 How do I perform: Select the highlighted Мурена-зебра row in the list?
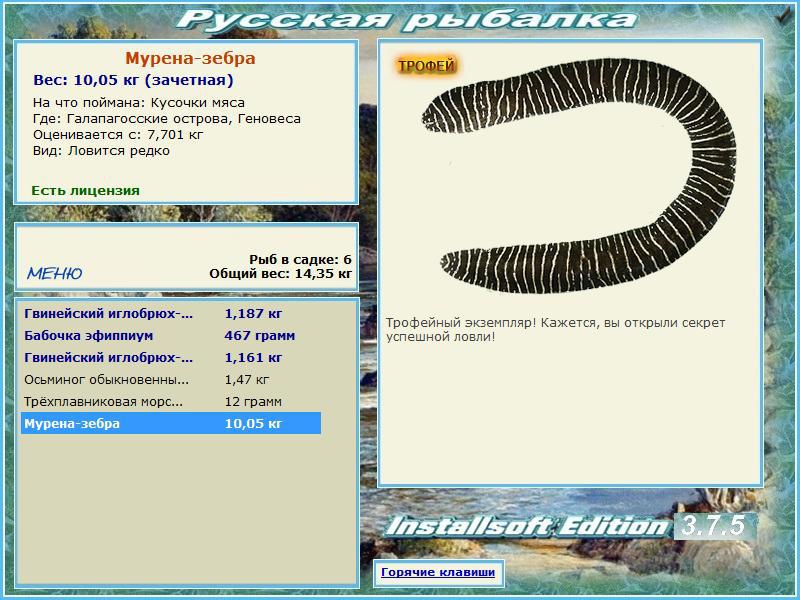coord(171,423)
